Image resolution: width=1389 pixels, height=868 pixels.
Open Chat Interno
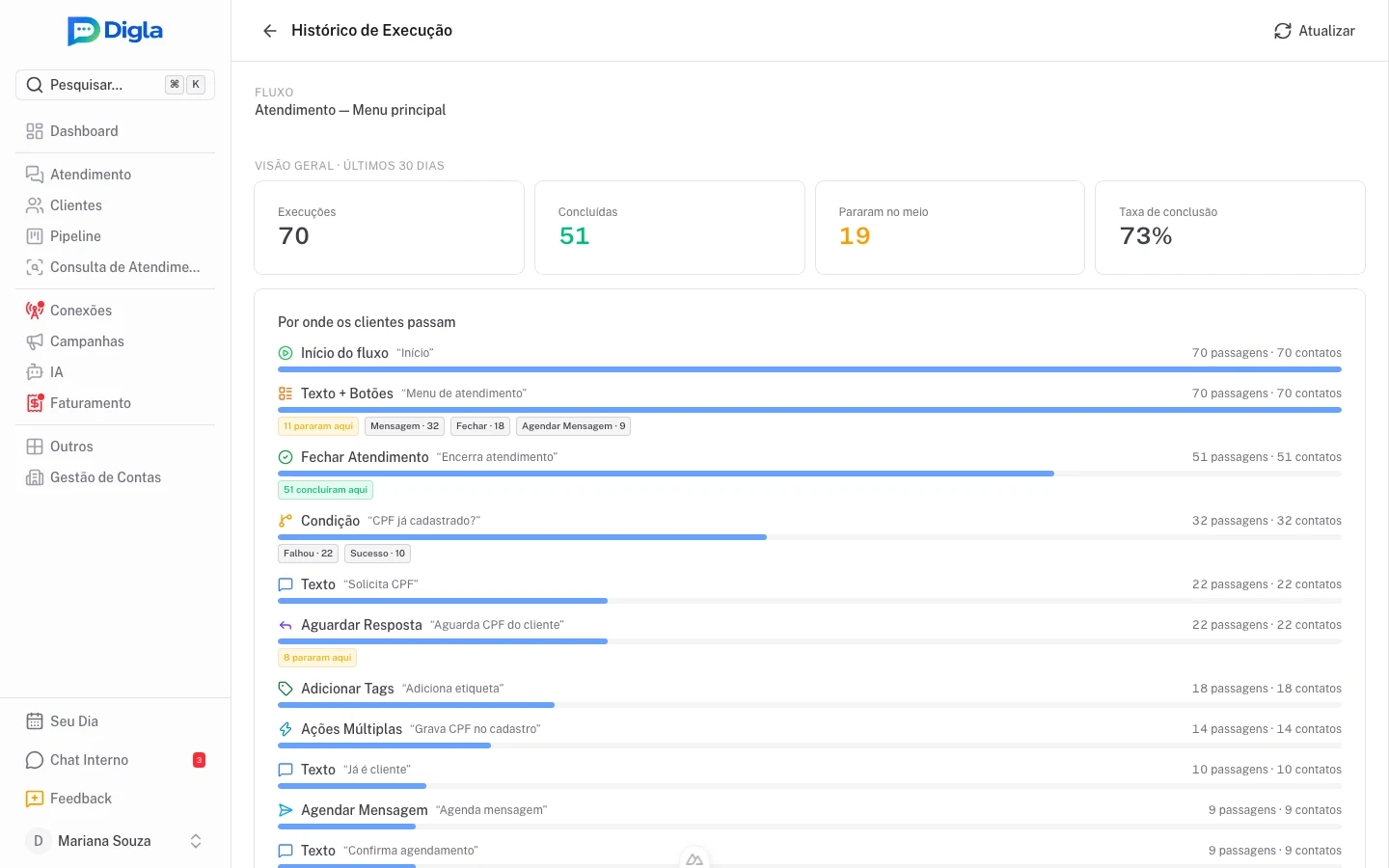tap(115, 760)
